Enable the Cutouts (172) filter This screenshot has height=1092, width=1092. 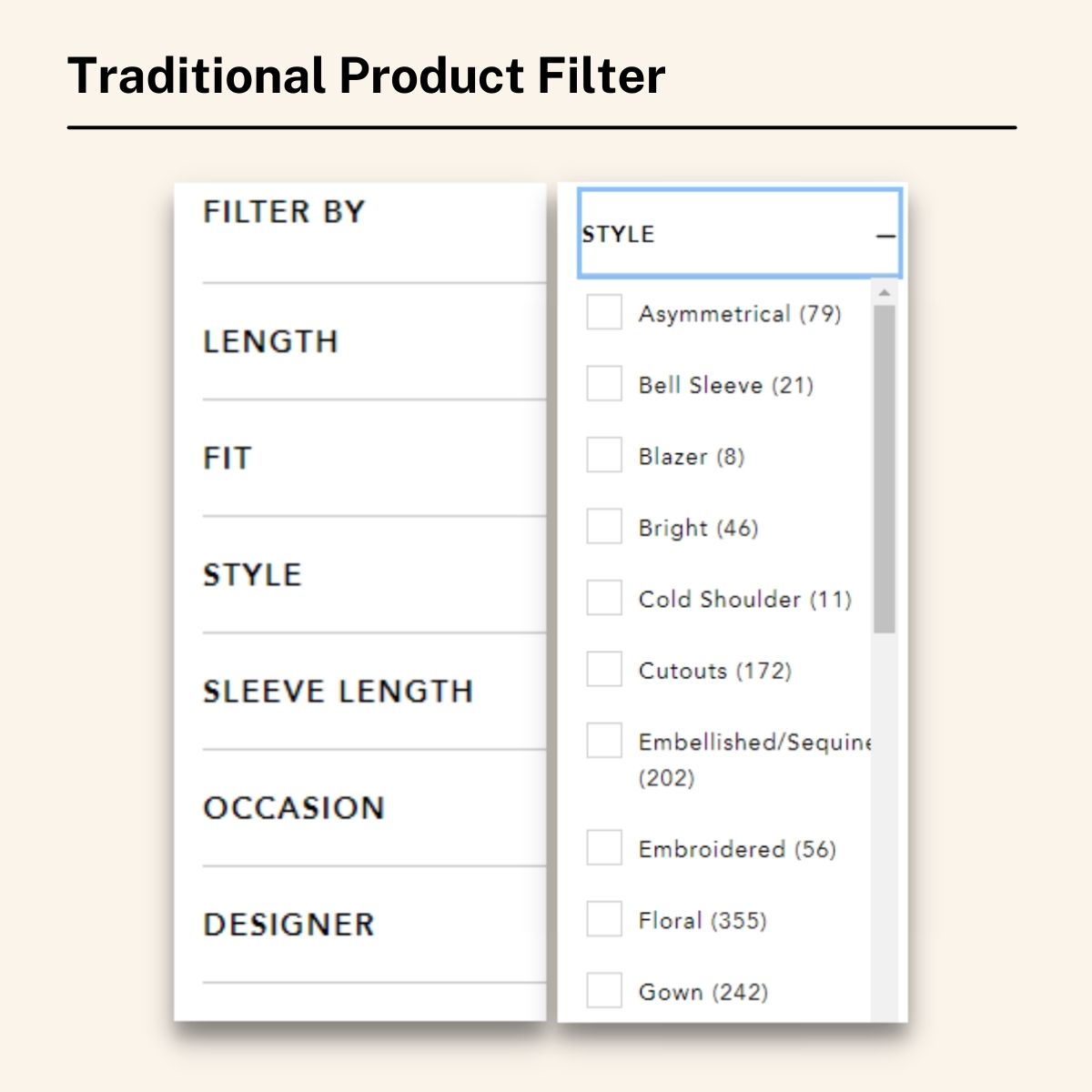pos(603,669)
